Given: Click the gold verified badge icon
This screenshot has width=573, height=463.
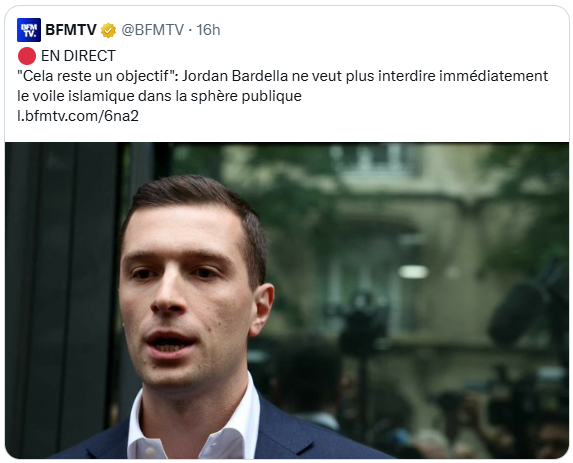Looking at the screenshot, I should coord(109,30).
